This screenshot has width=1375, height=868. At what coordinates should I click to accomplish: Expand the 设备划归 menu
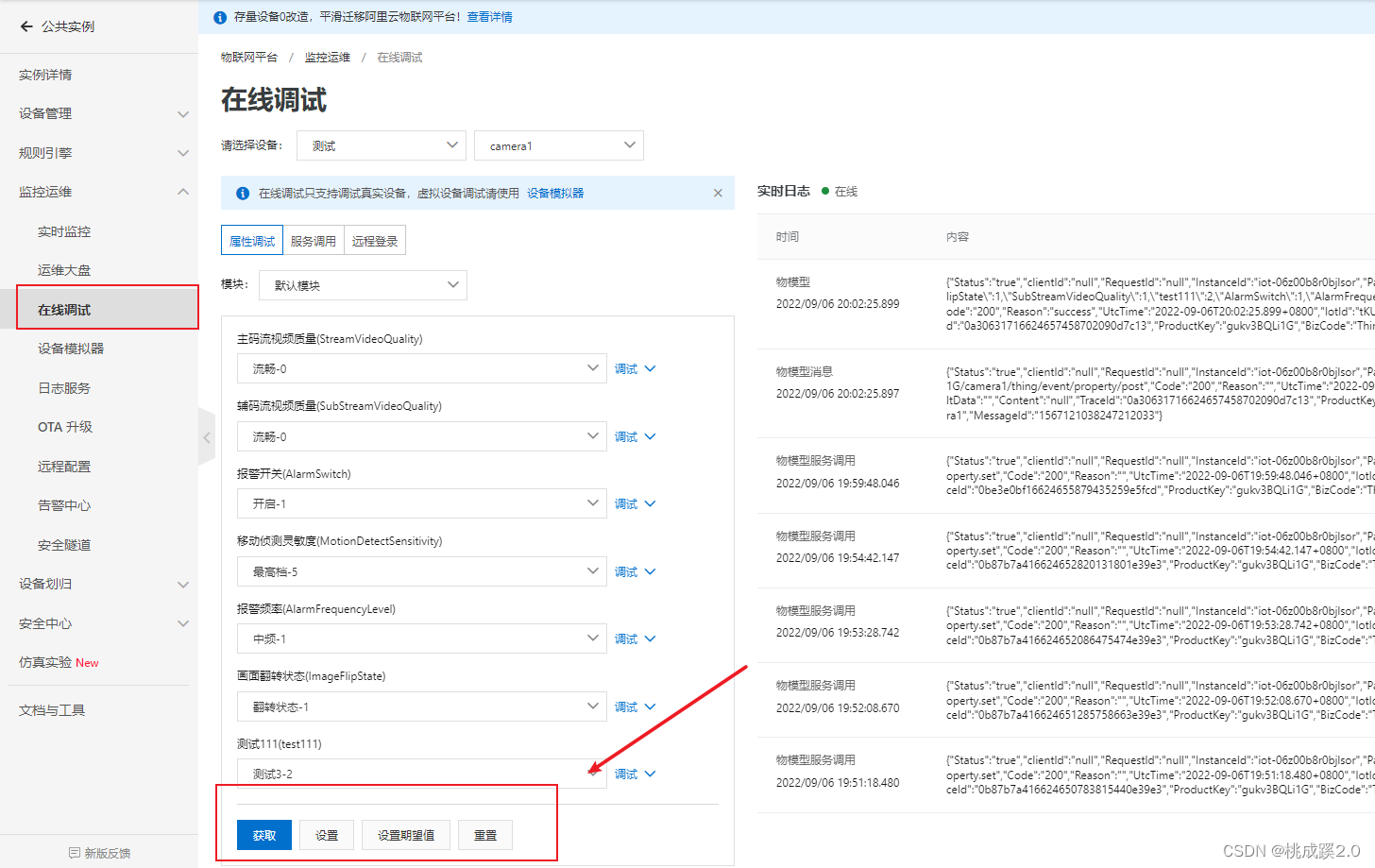point(183,585)
